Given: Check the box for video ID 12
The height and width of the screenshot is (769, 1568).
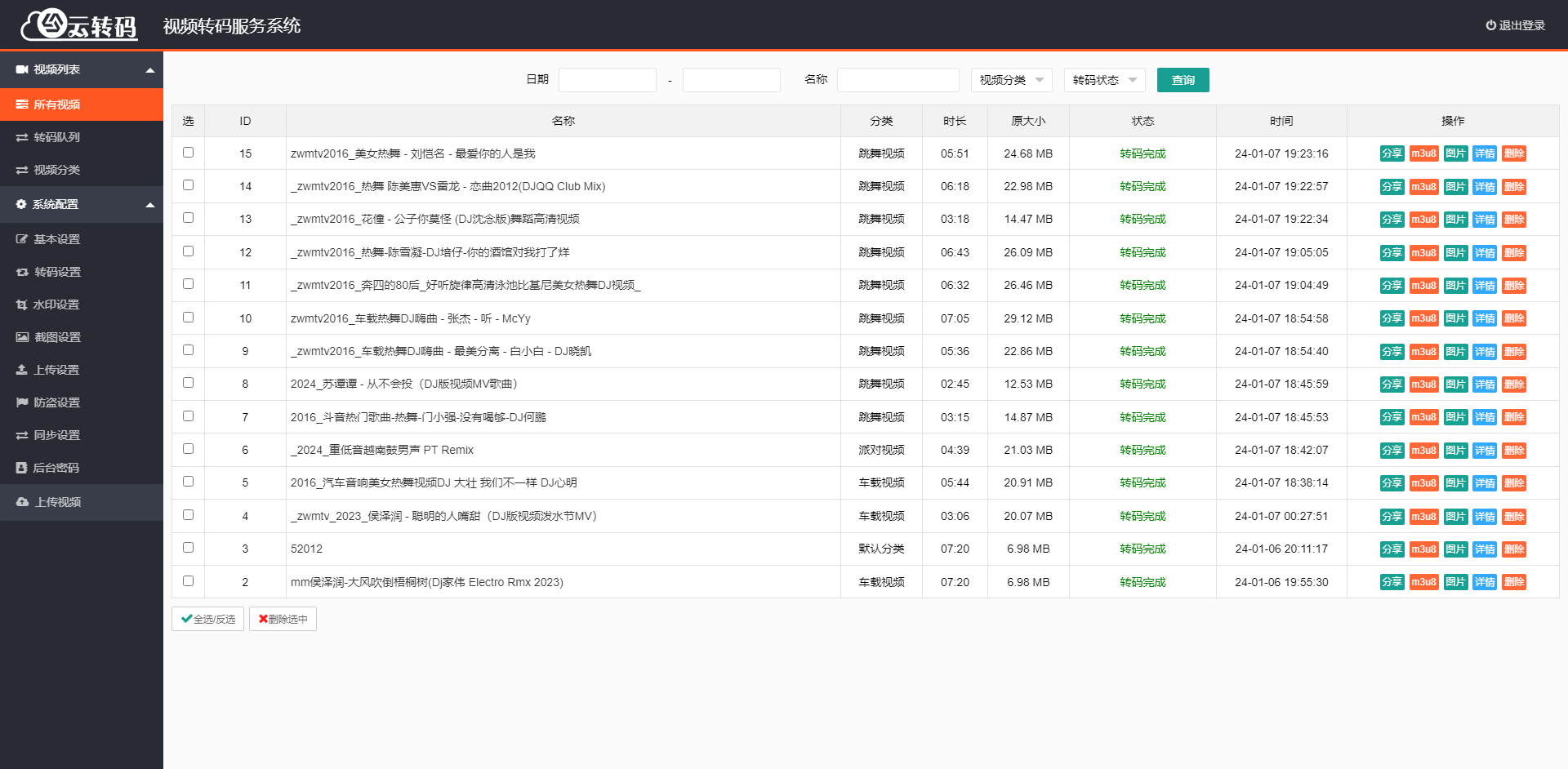Looking at the screenshot, I should 188,251.
